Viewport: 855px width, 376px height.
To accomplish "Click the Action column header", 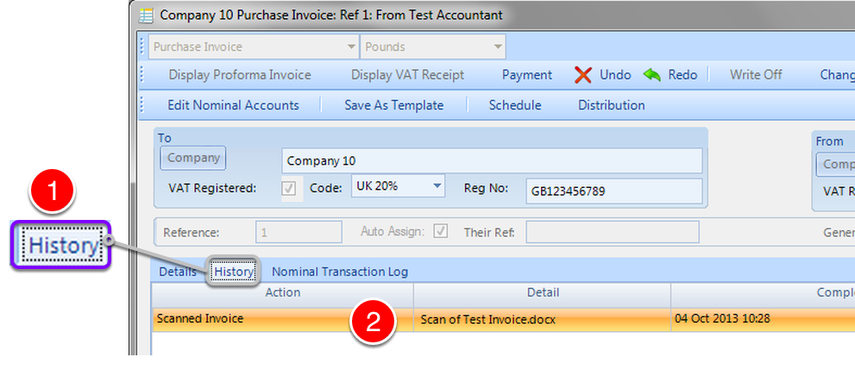I will pos(282,293).
